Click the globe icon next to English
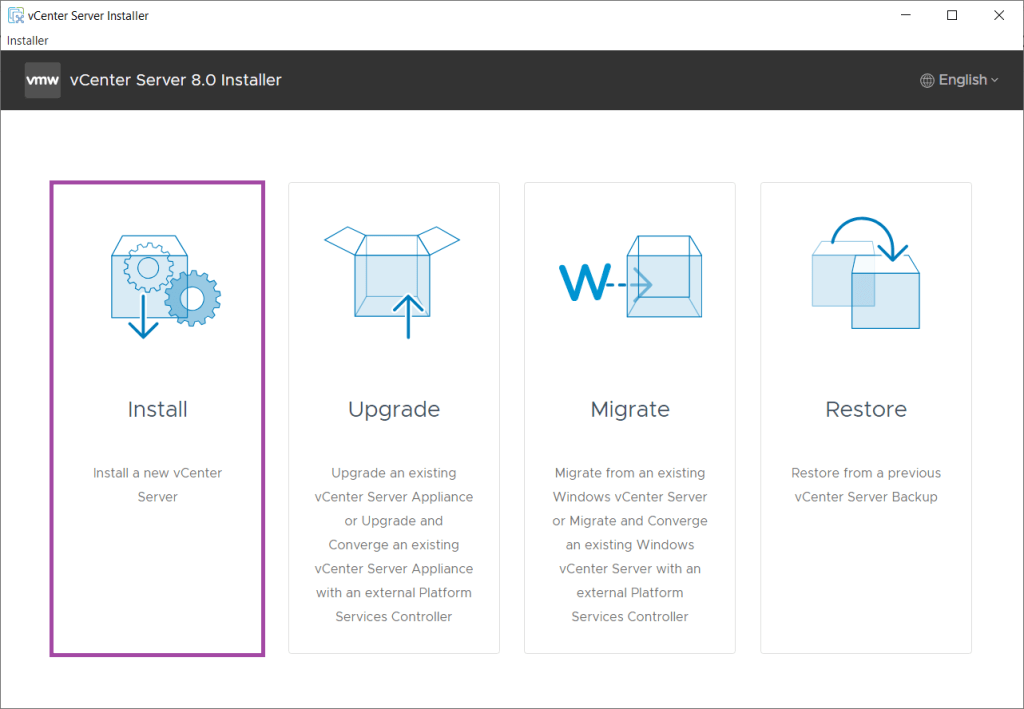Image resolution: width=1024 pixels, height=709 pixels. tap(925, 79)
